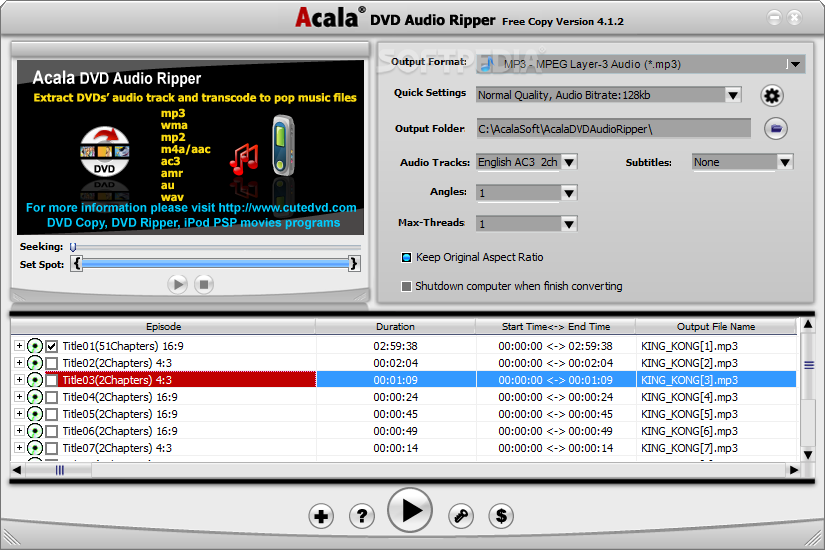The image size is (825, 550).
Task: Click the Duration column header
Action: point(395,326)
